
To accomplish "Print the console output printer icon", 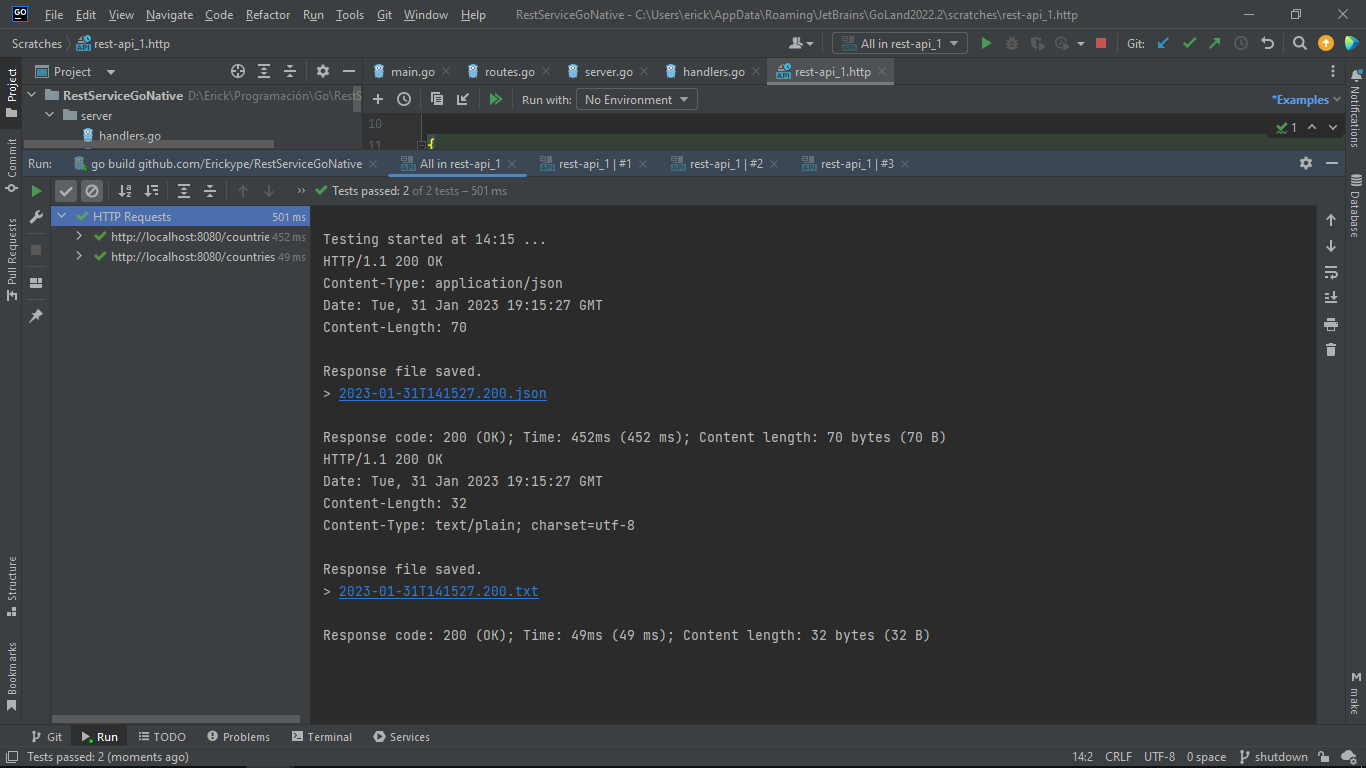I will coord(1331,324).
